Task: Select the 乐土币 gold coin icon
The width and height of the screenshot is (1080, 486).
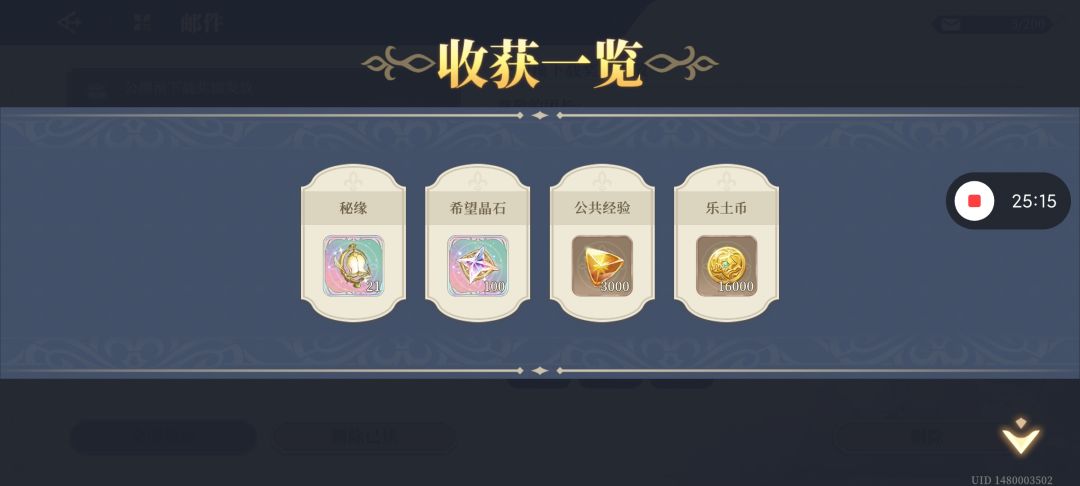Action: [x=727, y=266]
